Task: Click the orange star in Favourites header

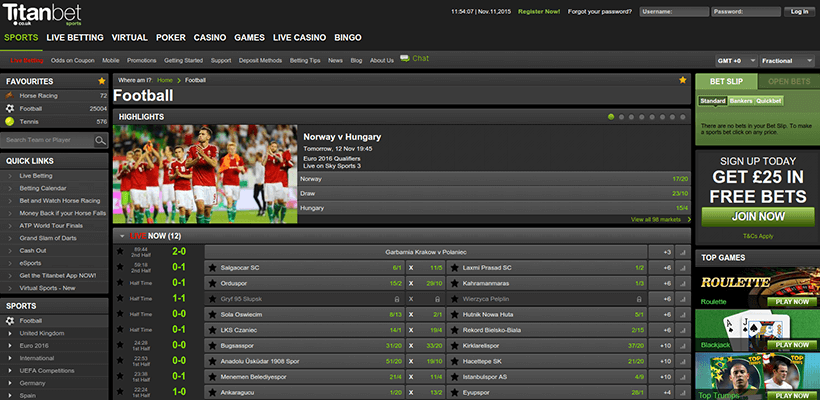Action: point(101,81)
